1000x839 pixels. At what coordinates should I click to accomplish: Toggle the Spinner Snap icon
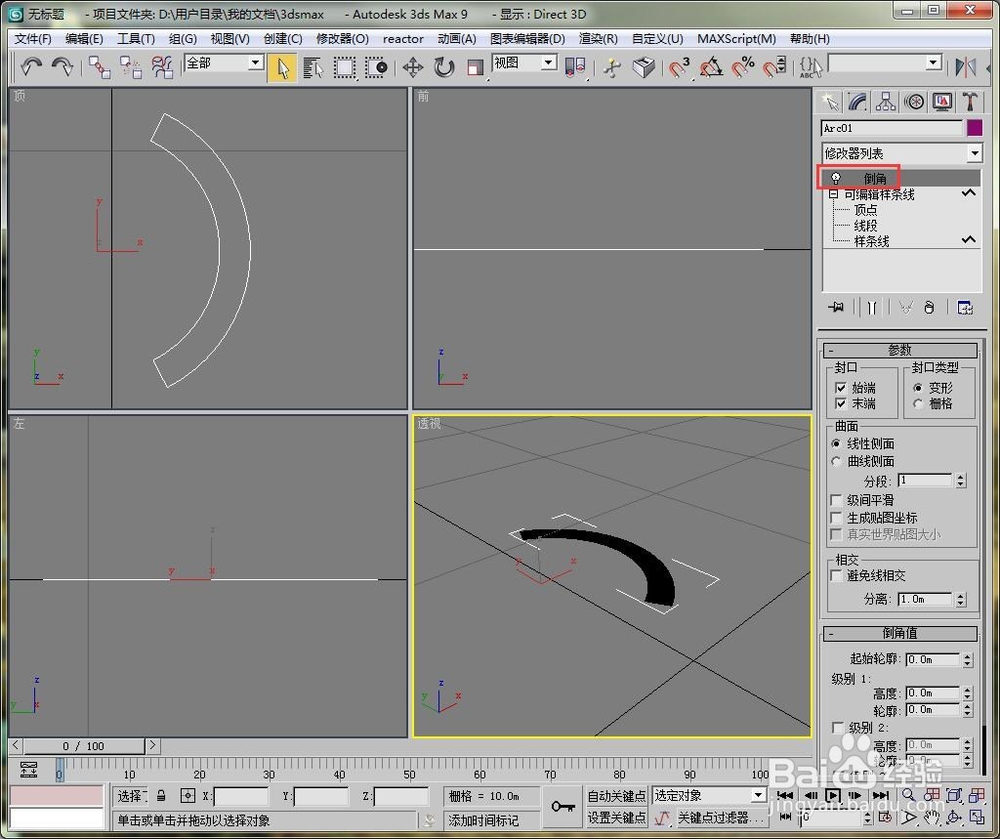(774, 68)
